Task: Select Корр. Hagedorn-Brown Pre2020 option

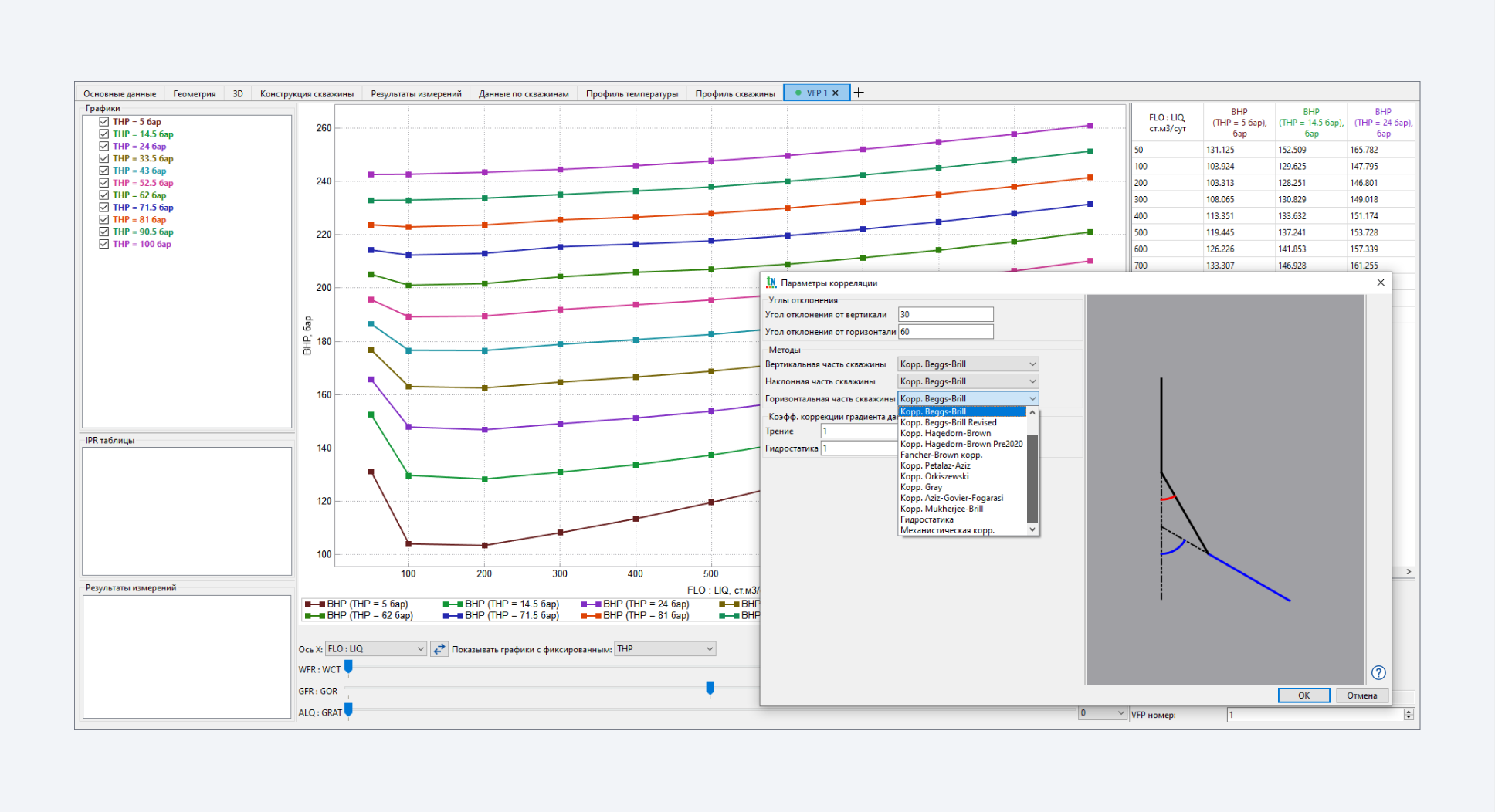Action: pos(961,444)
